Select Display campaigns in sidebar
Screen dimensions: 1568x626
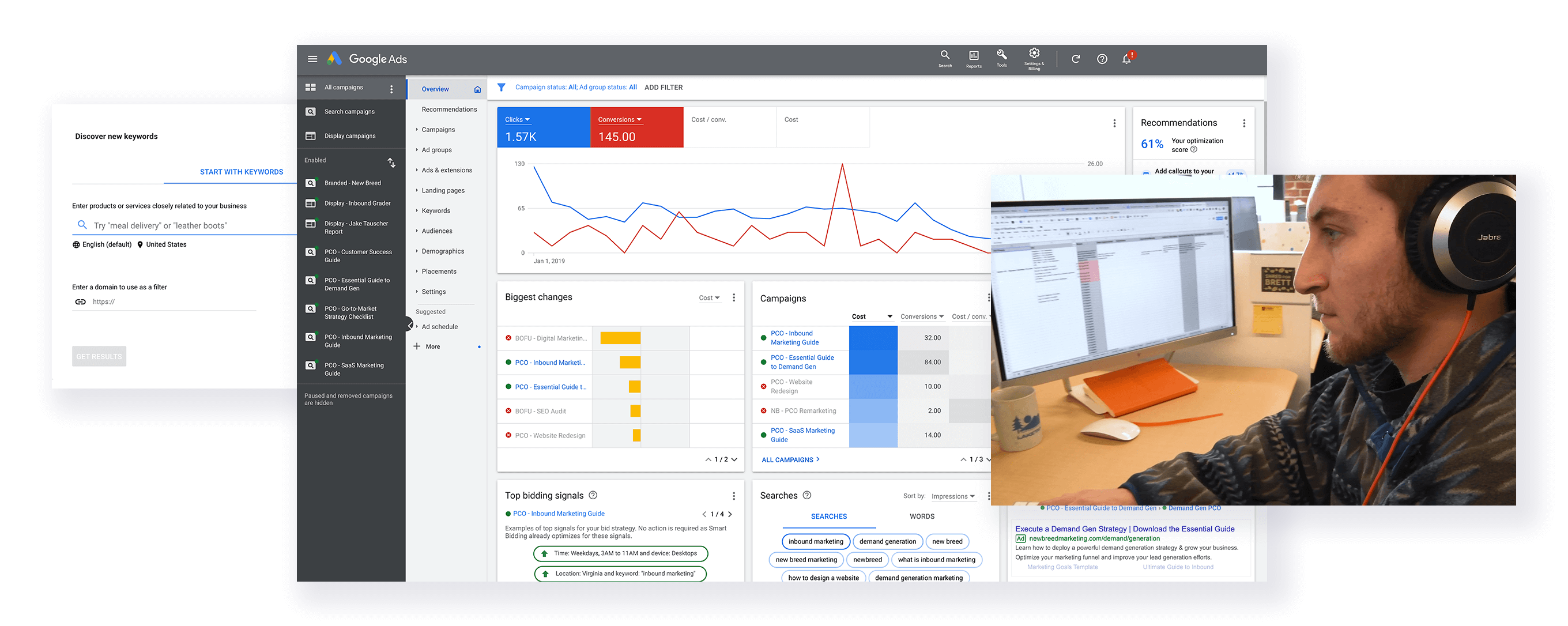point(350,136)
